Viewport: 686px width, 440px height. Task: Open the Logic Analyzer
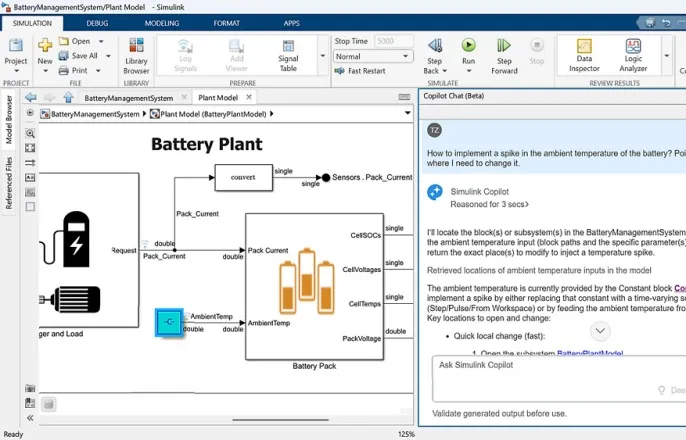(633, 56)
